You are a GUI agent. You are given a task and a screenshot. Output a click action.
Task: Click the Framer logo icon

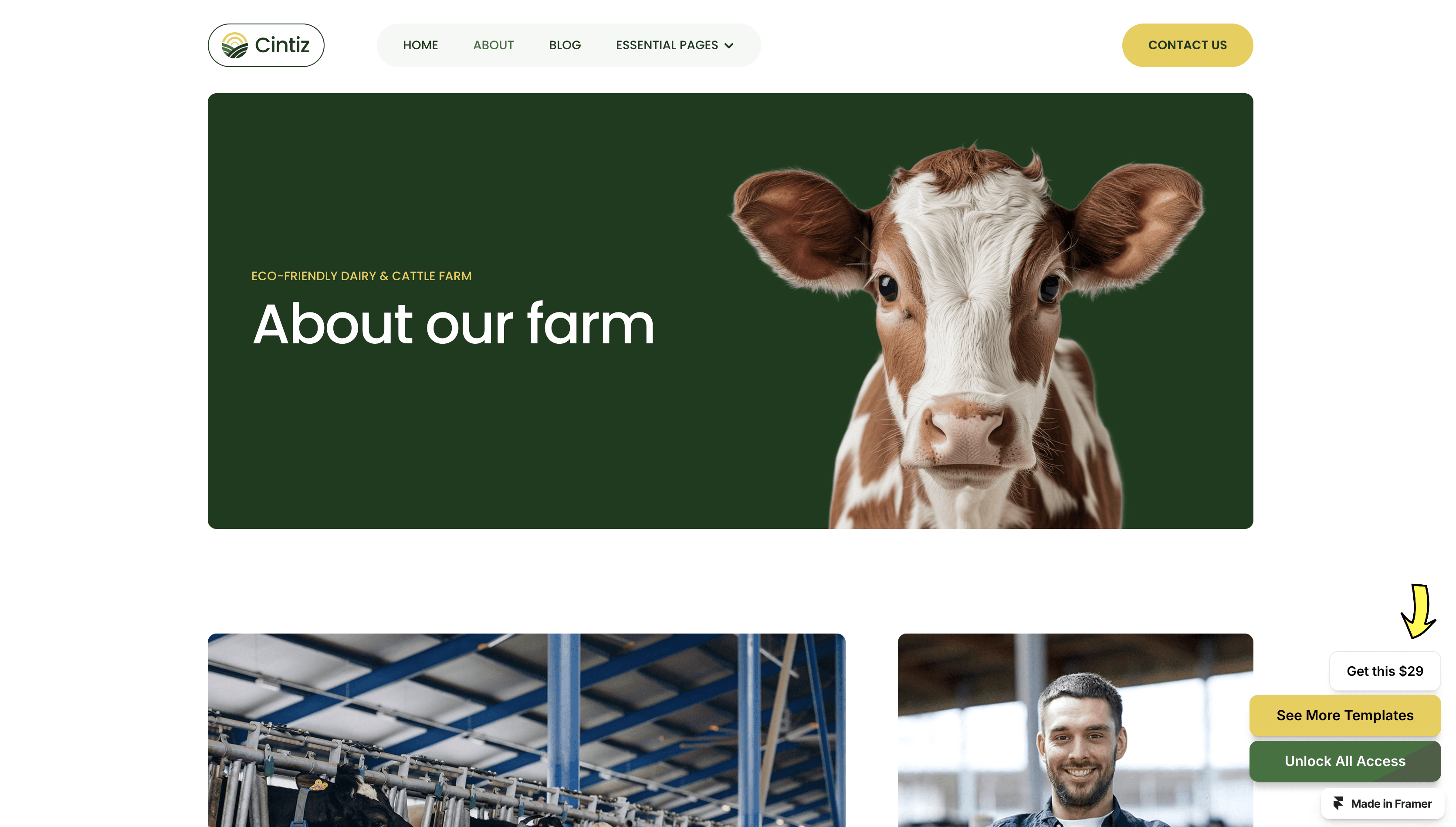coord(1338,803)
